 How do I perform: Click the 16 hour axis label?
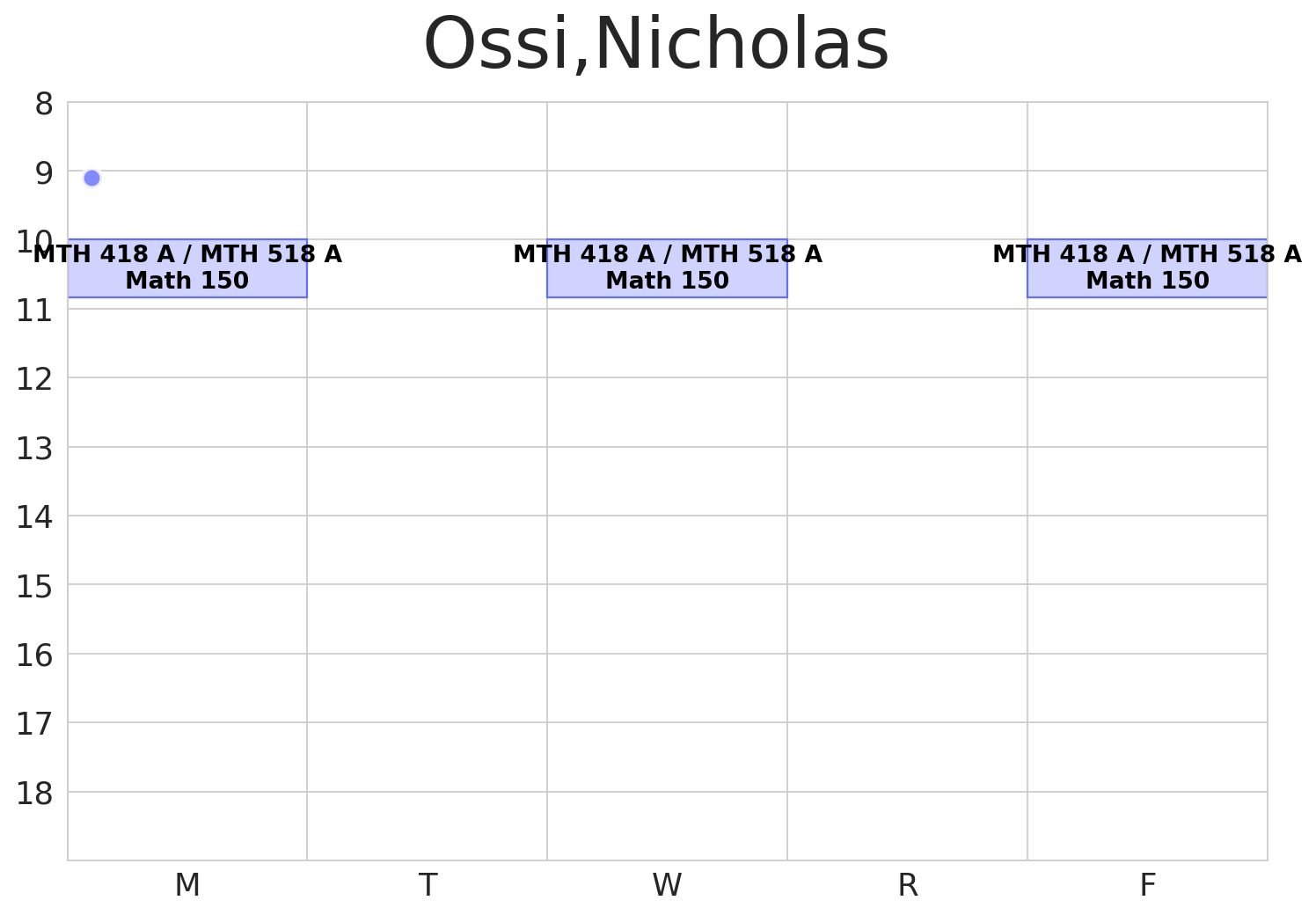pyautogui.click(x=35, y=656)
